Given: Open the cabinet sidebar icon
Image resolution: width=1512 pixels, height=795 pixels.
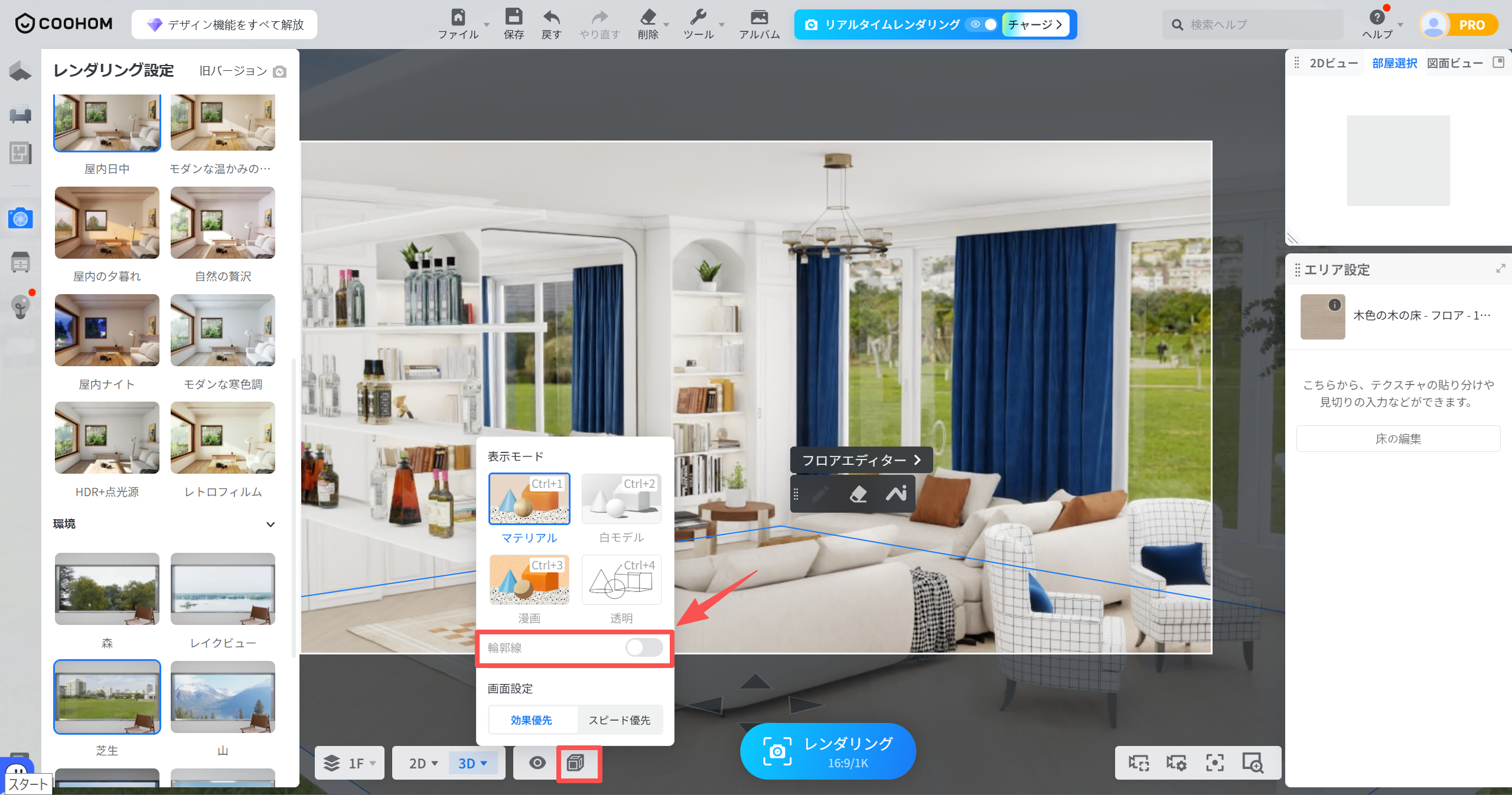Looking at the screenshot, I should click(21, 262).
